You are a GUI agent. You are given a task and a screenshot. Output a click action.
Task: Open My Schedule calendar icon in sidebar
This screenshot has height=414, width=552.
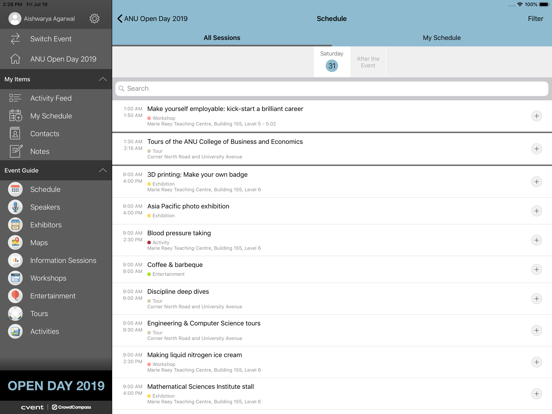(x=15, y=115)
